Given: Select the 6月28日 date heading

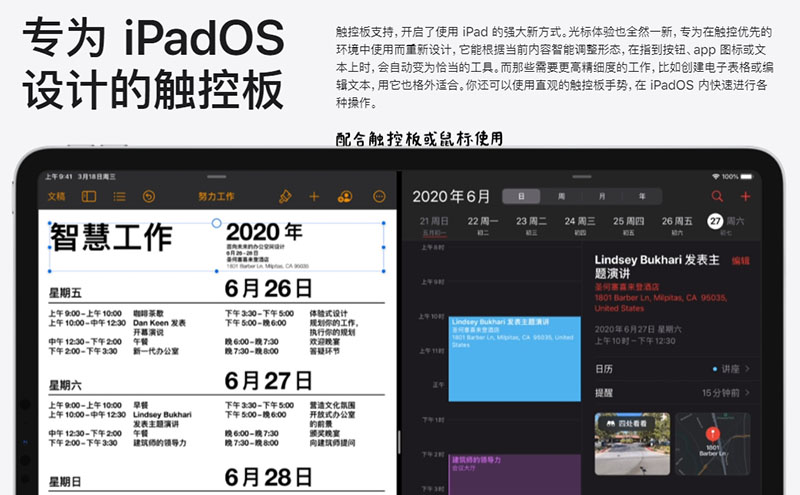Looking at the screenshot, I should coord(268,477).
